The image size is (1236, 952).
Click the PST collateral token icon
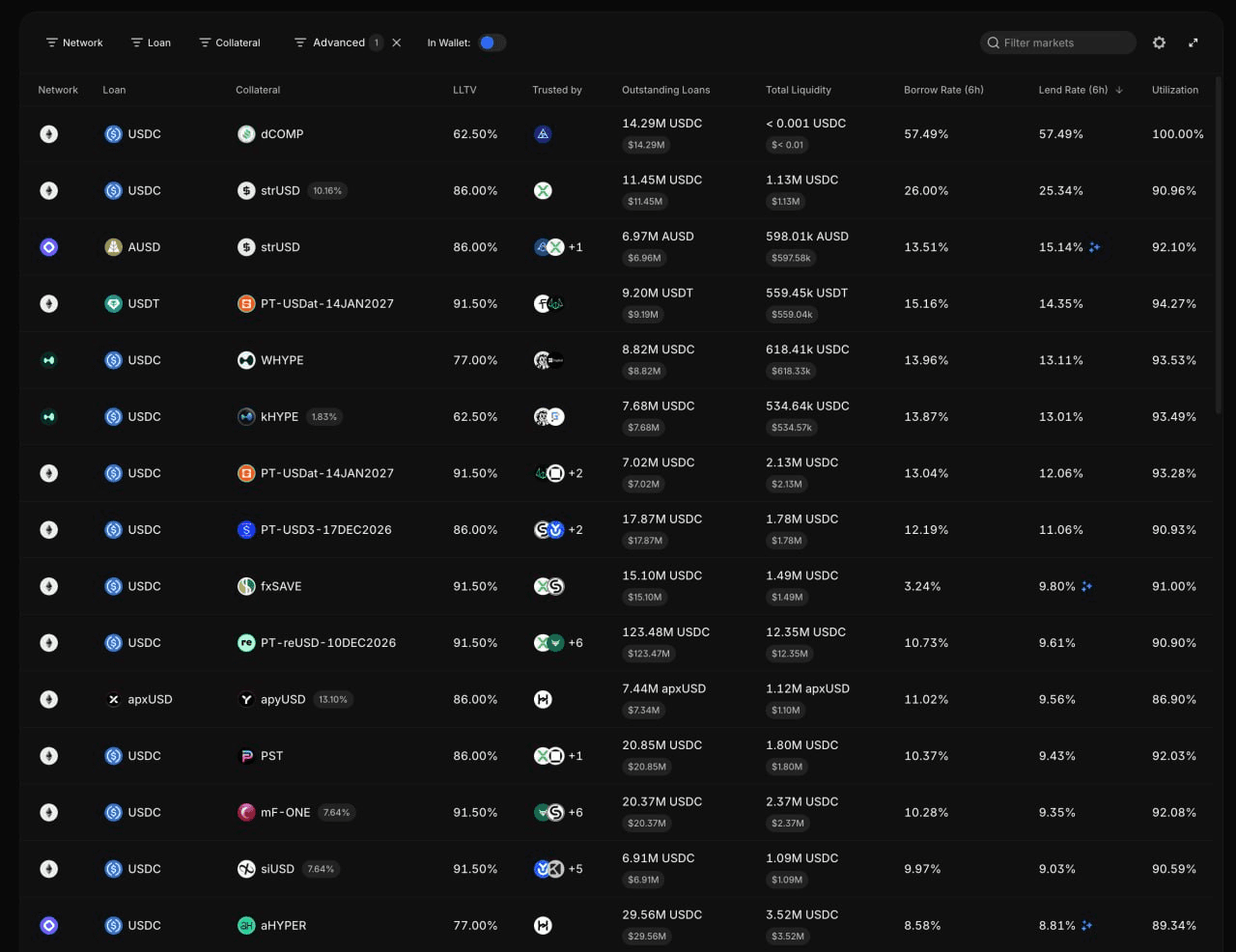coord(246,756)
